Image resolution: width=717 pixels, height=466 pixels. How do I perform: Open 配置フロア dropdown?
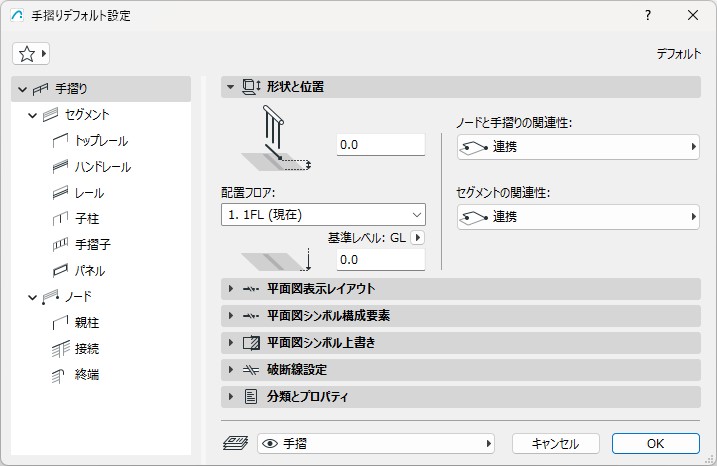pyautogui.click(x=323, y=214)
